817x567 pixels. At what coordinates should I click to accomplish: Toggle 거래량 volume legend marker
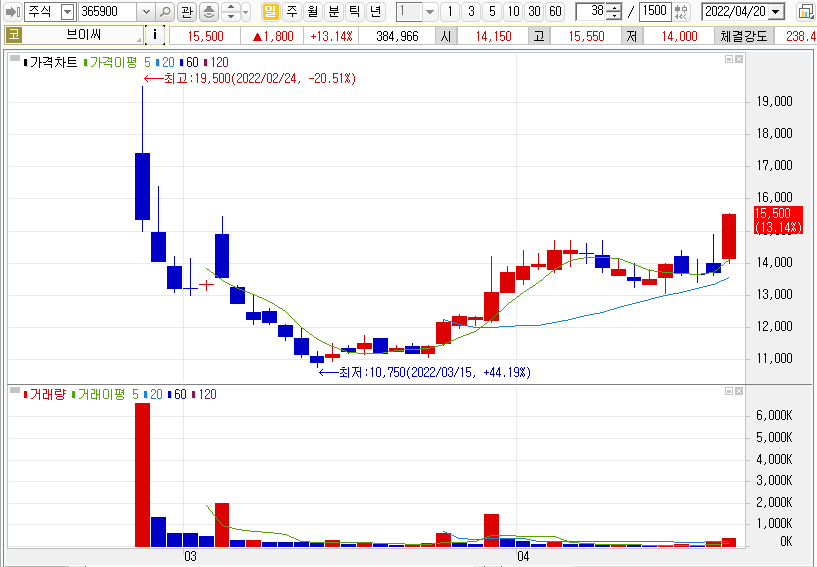point(26,395)
